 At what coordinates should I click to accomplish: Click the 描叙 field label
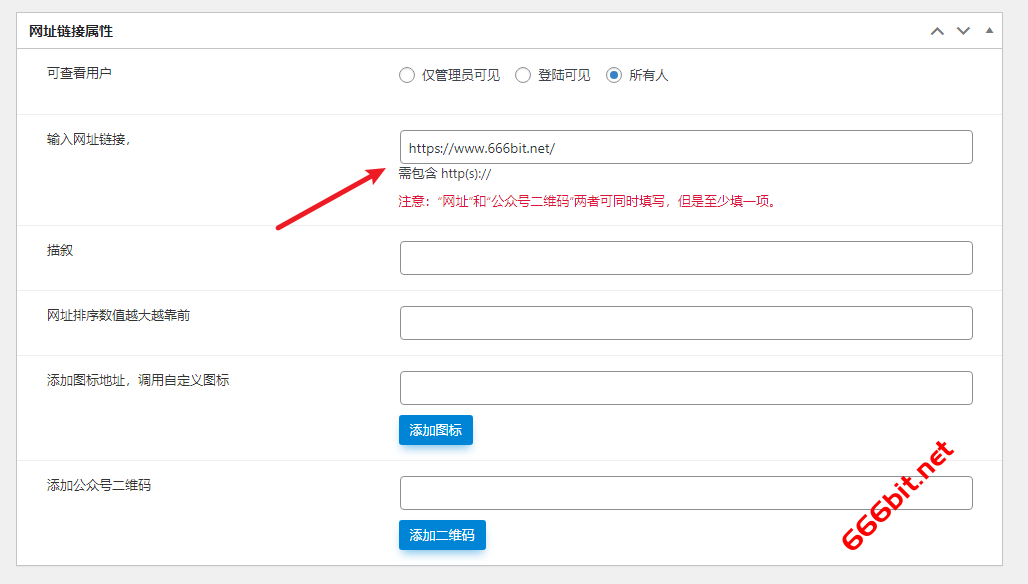pyautogui.click(x=60, y=250)
